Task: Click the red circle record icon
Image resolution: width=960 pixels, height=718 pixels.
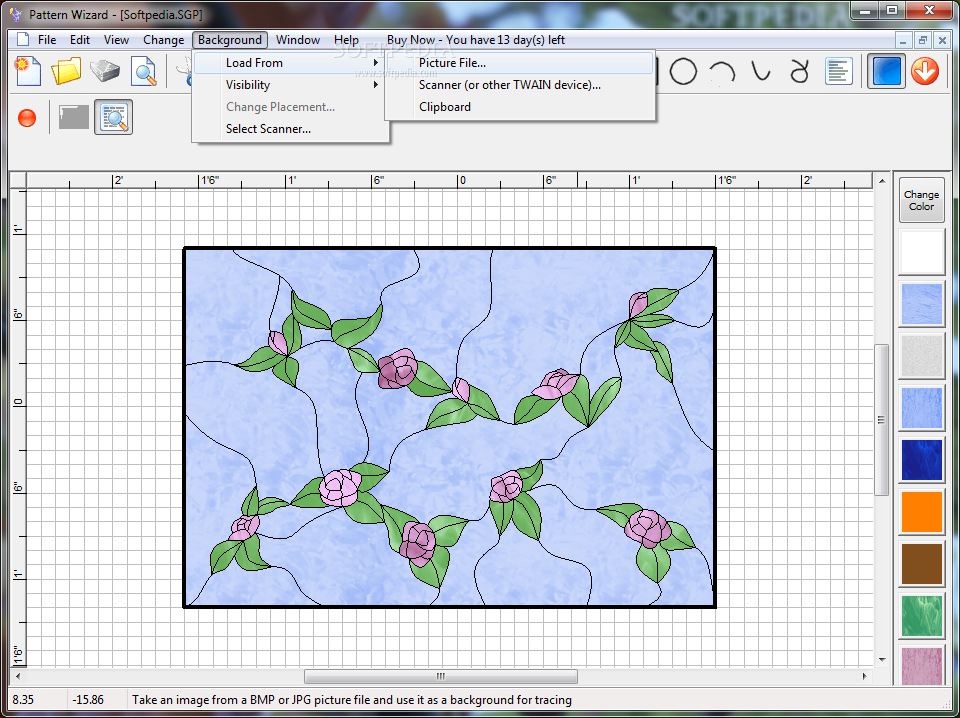Action: (x=27, y=118)
